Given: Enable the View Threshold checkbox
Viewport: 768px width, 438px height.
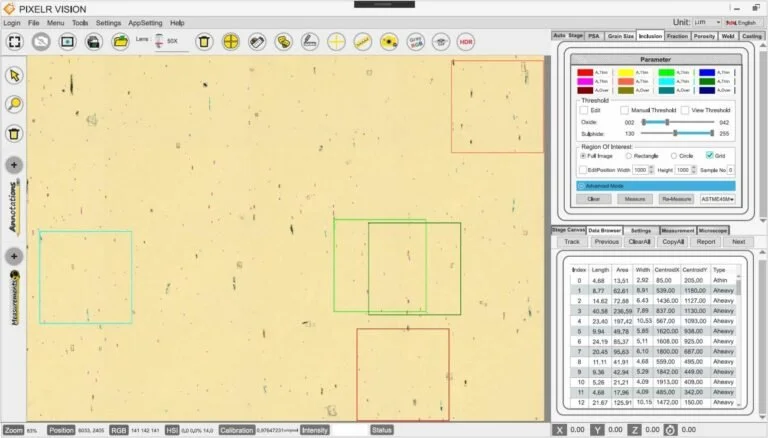Looking at the screenshot, I should [x=685, y=110].
